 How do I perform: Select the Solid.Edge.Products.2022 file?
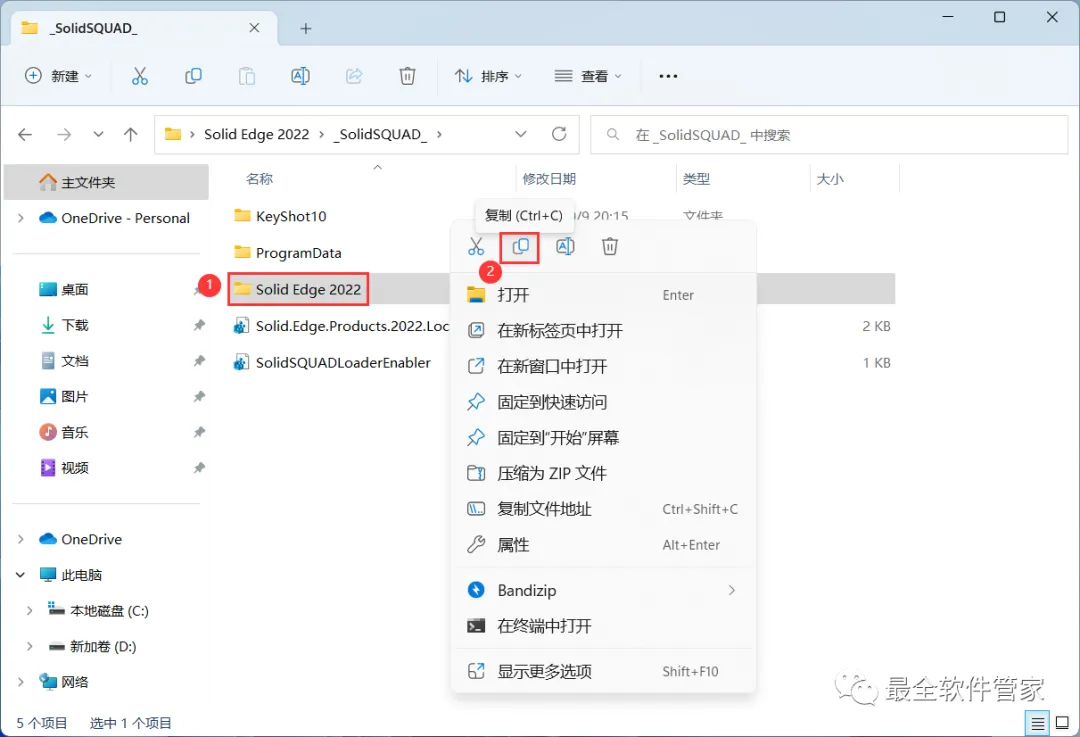[x=342, y=326]
